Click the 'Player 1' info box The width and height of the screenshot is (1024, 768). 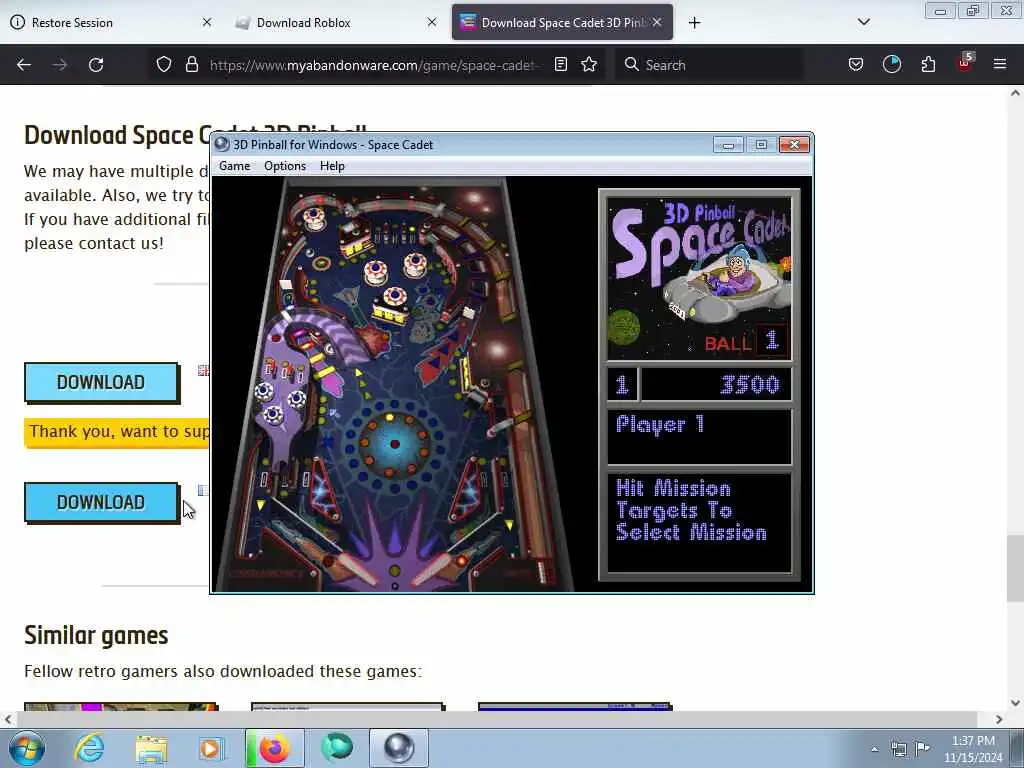pos(699,436)
